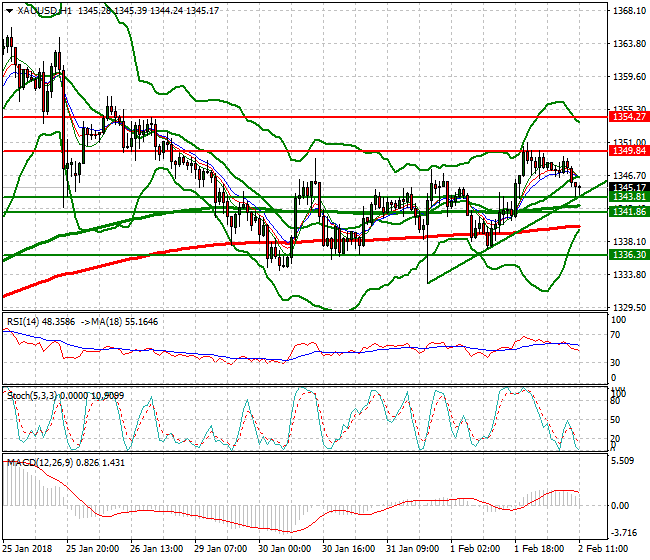Screen dimensions: 650x560
Task: Click the 1368.10 price scale value
Action: point(629,11)
